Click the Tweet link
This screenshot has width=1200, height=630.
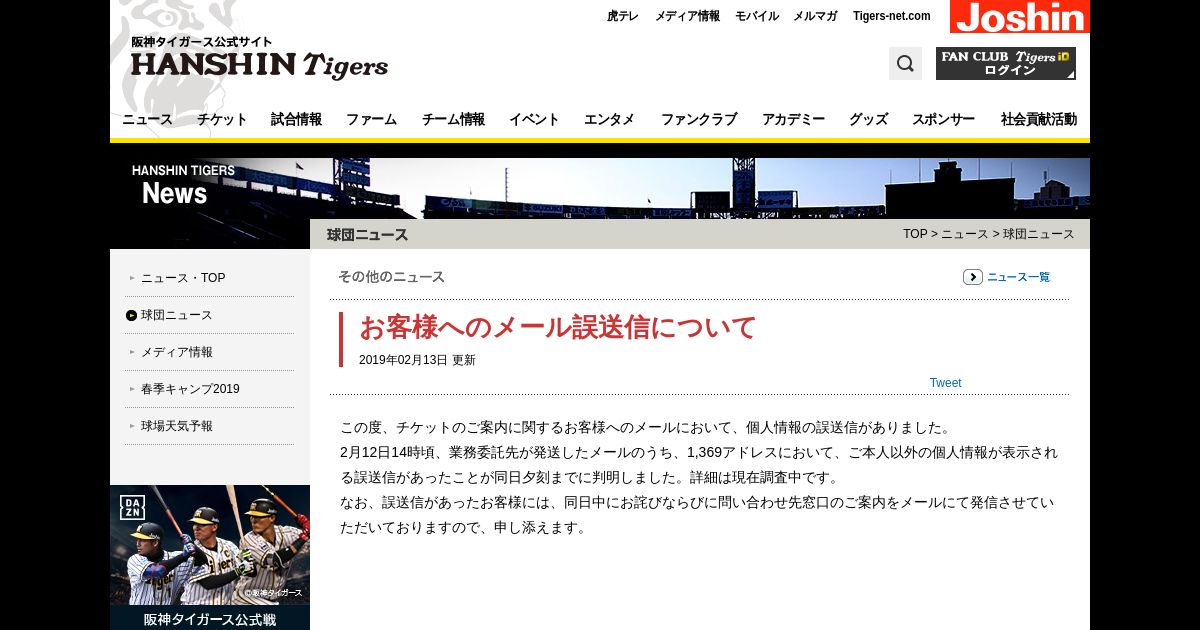(945, 383)
